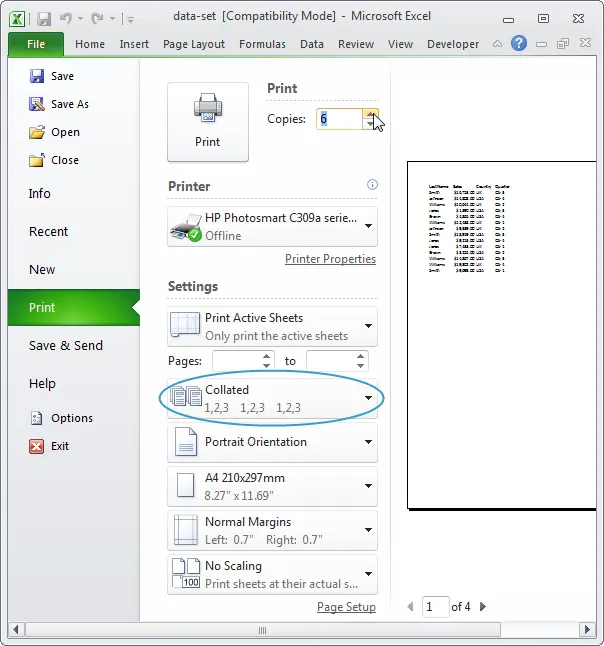Open the Portrait Orientation dropdown
Viewport: 604px width, 646px height.
(272, 442)
